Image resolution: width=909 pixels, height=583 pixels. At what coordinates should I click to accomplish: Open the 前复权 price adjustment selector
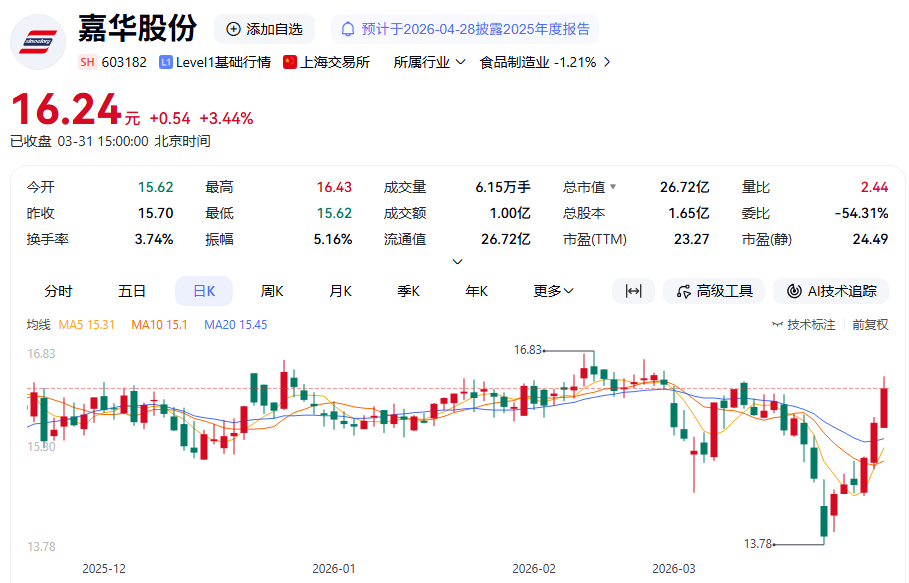pos(870,325)
